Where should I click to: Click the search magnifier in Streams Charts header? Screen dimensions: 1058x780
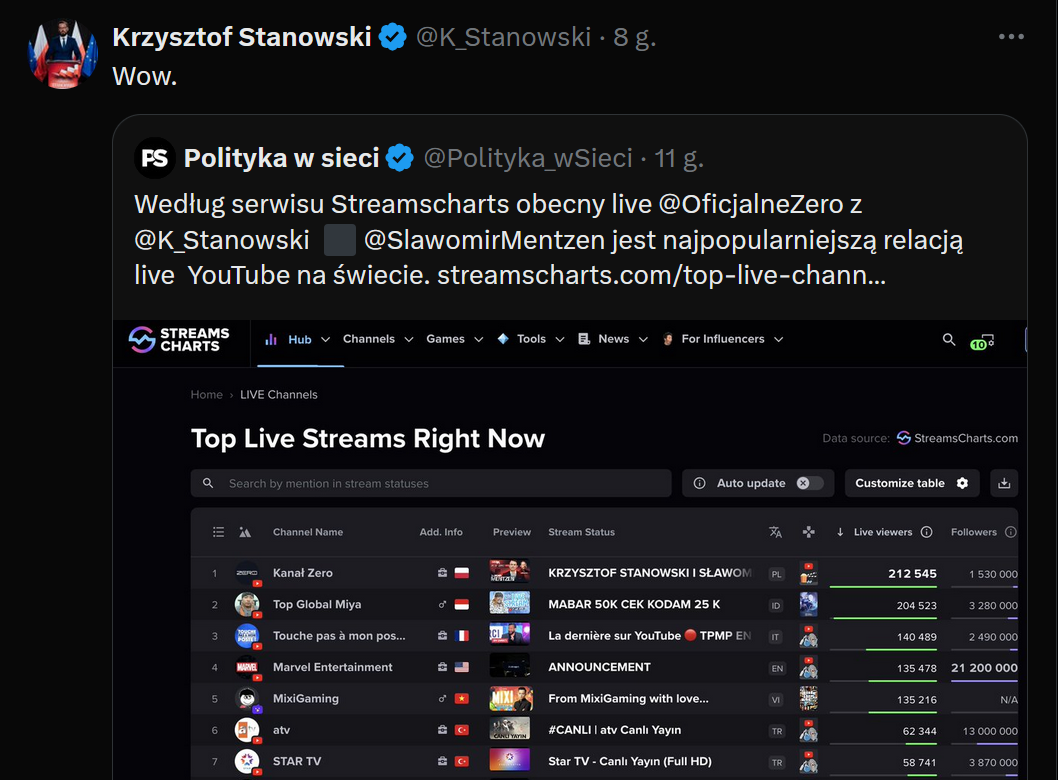949,340
